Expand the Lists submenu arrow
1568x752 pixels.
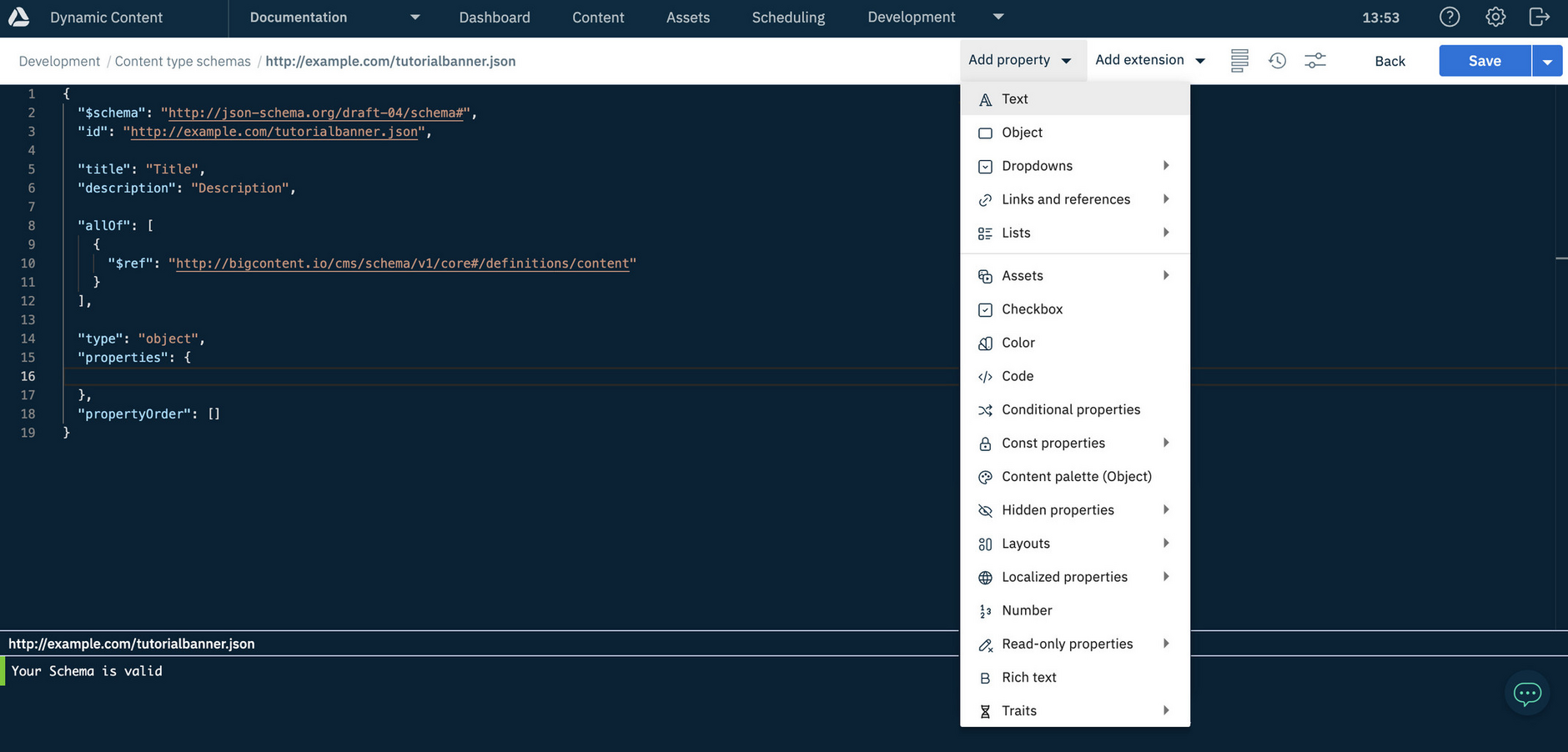[x=1166, y=233]
